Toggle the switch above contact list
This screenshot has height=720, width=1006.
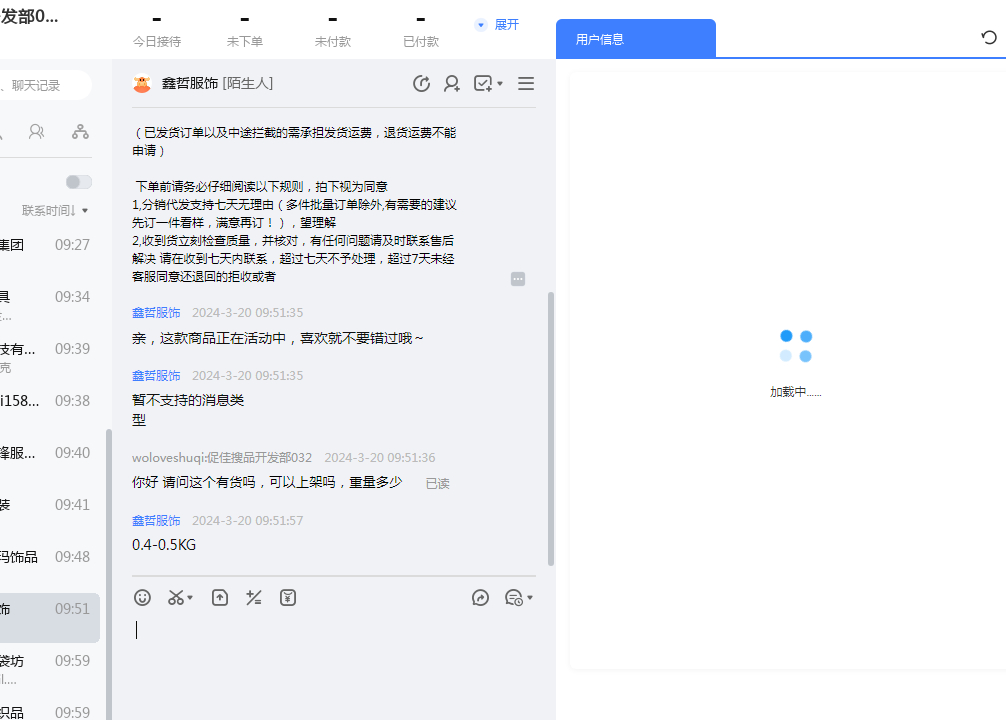tap(78, 182)
